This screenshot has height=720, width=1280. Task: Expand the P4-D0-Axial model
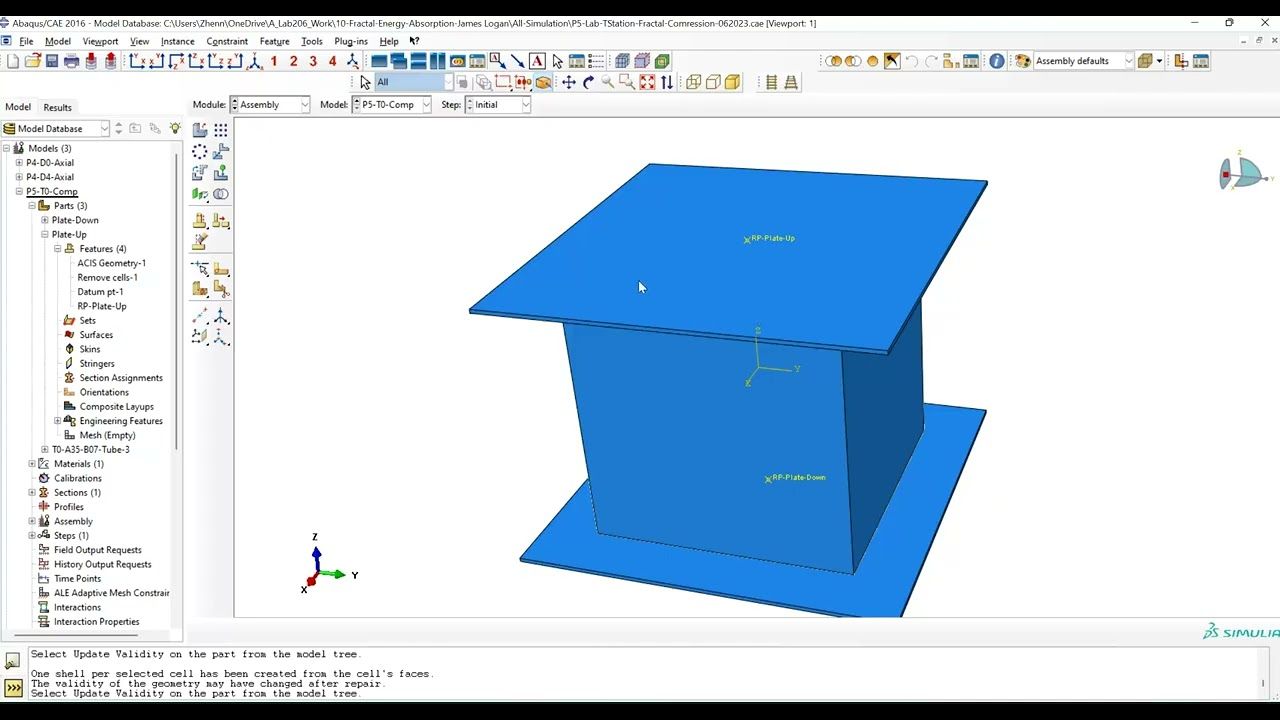[19, 162]
